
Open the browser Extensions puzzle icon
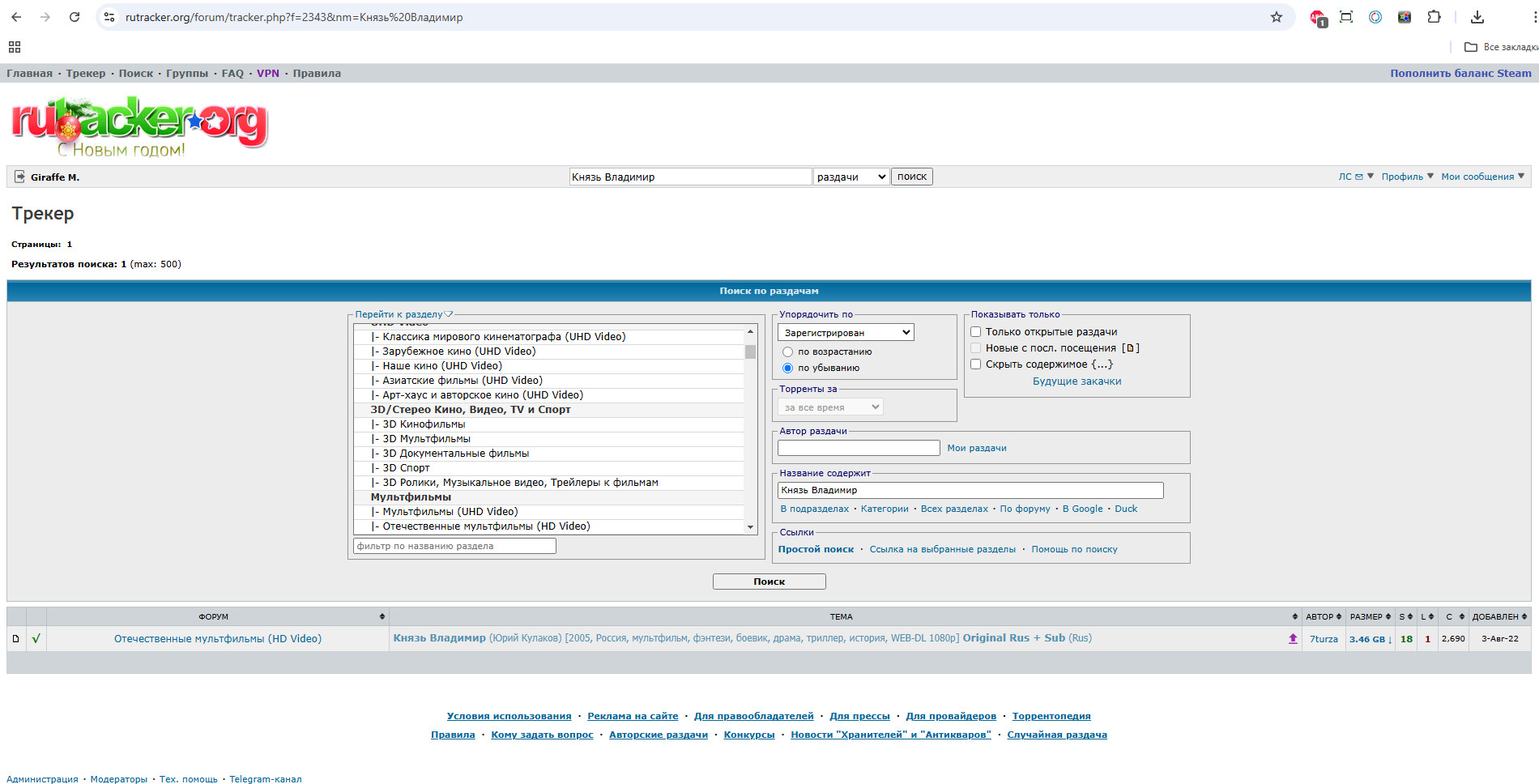coord(1434,17)
